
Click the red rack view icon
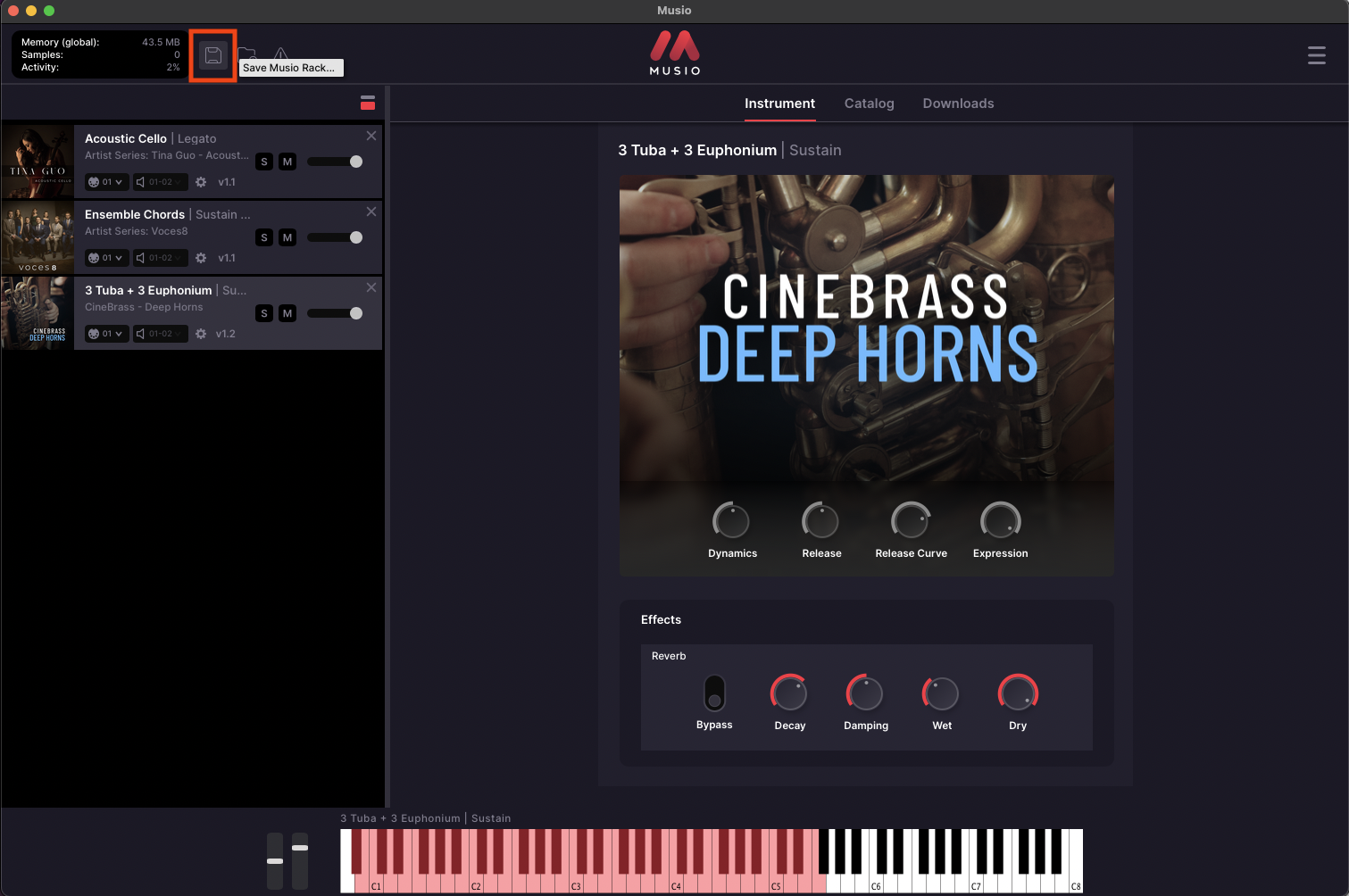[x=368, y=103]
